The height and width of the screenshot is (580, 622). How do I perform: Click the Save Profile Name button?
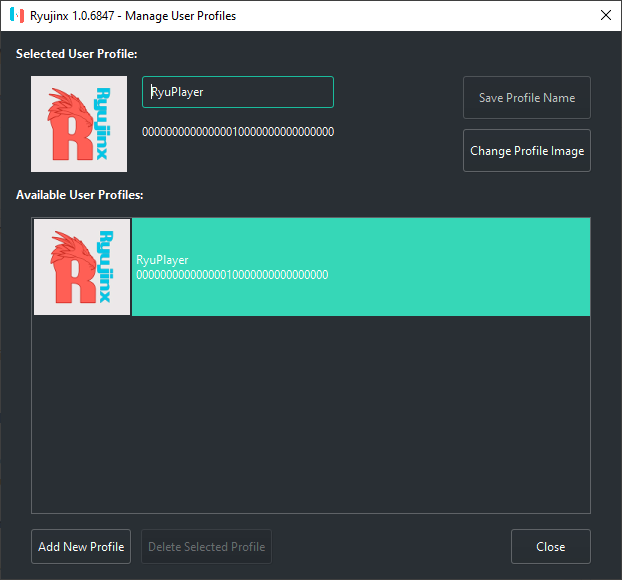(526, 98)
